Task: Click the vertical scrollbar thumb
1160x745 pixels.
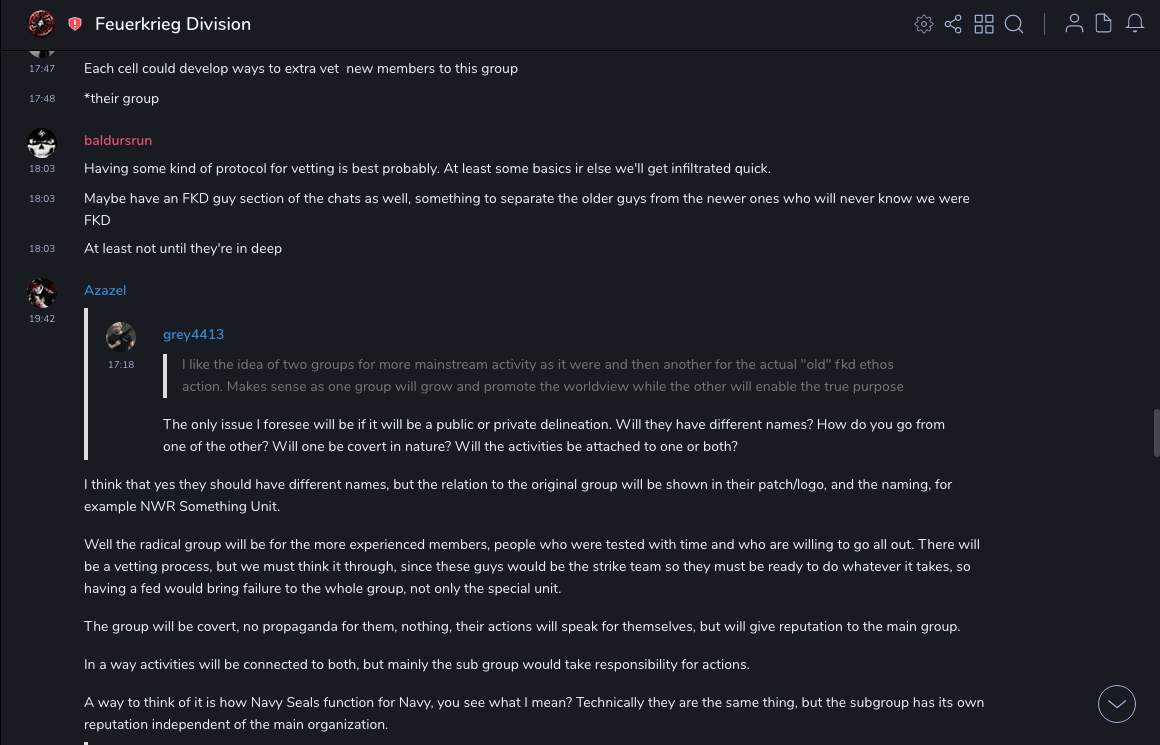Action: (1156, 432)
